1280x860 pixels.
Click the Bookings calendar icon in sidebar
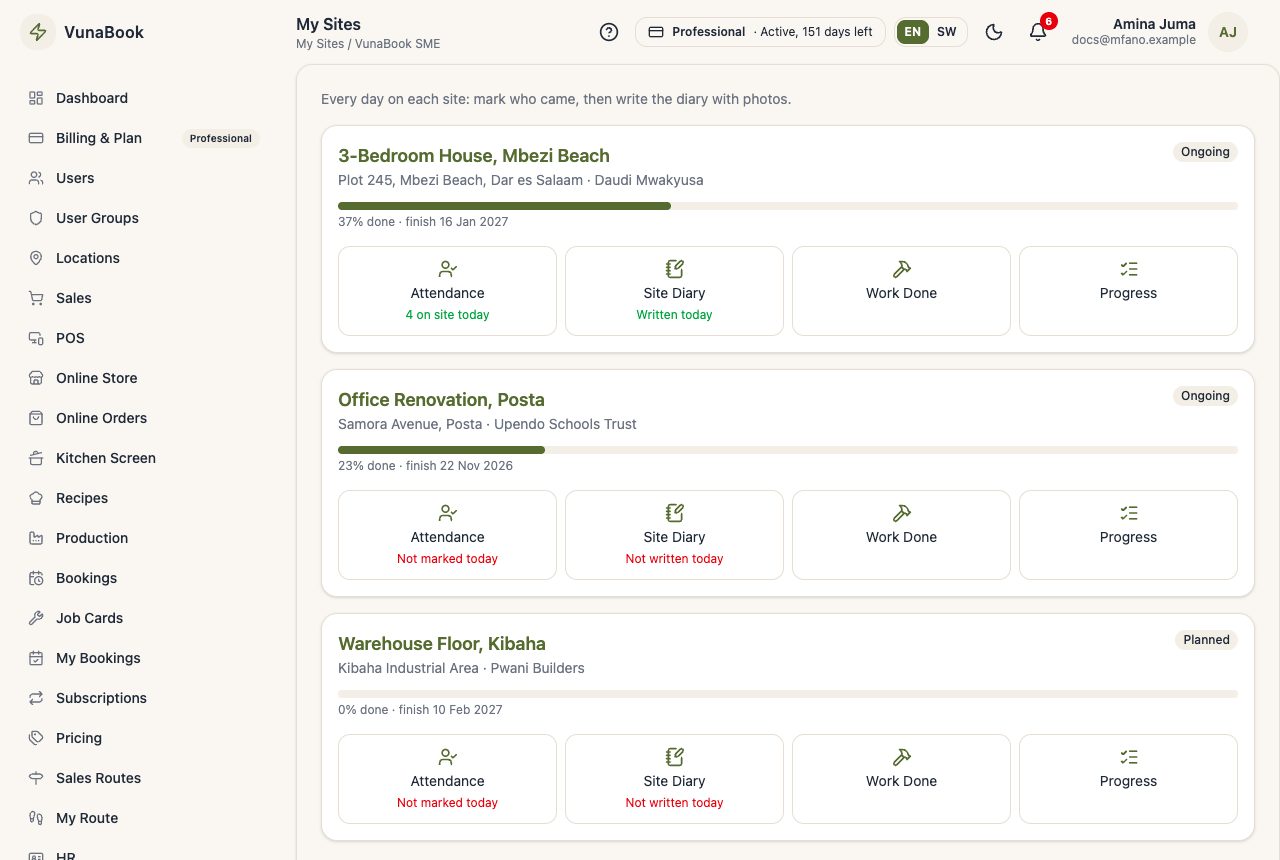(36, 578)
